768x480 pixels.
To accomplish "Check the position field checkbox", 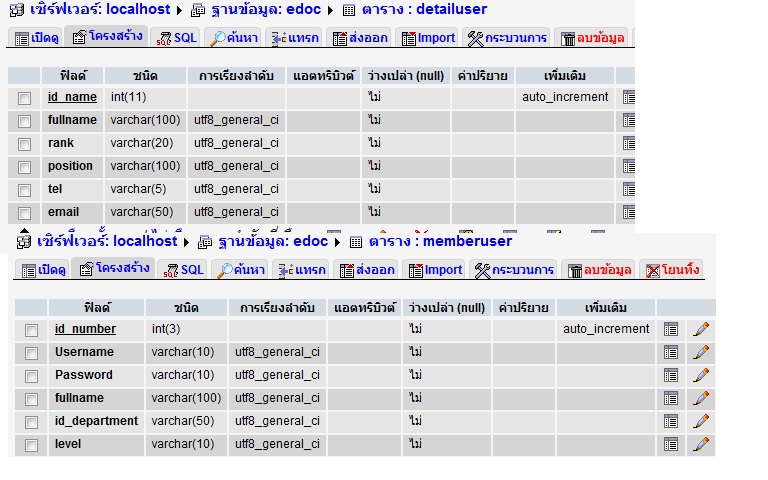I will tap(24, 168).
